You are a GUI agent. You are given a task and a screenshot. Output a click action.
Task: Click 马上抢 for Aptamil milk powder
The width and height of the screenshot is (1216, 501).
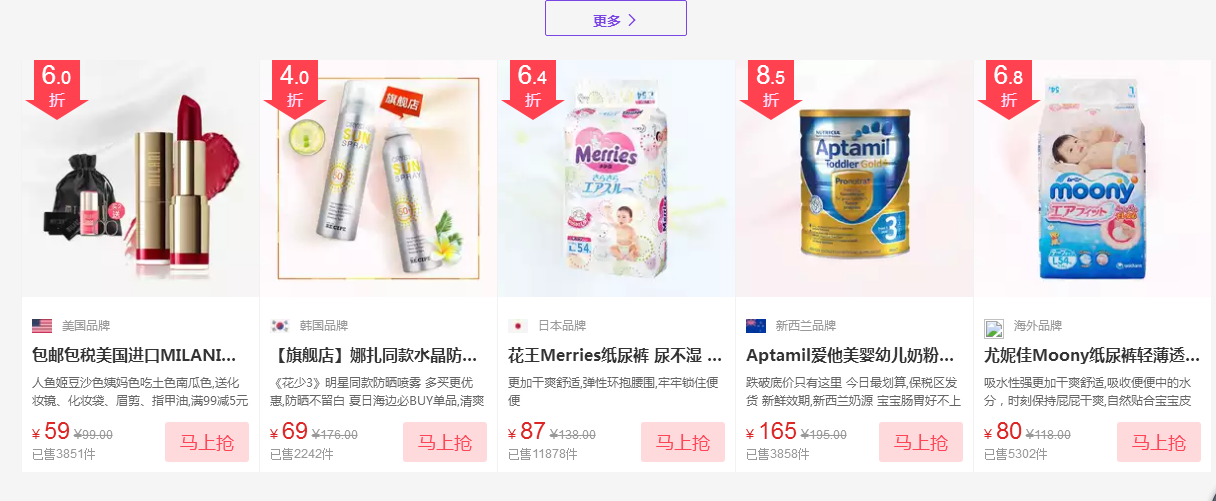921,442
